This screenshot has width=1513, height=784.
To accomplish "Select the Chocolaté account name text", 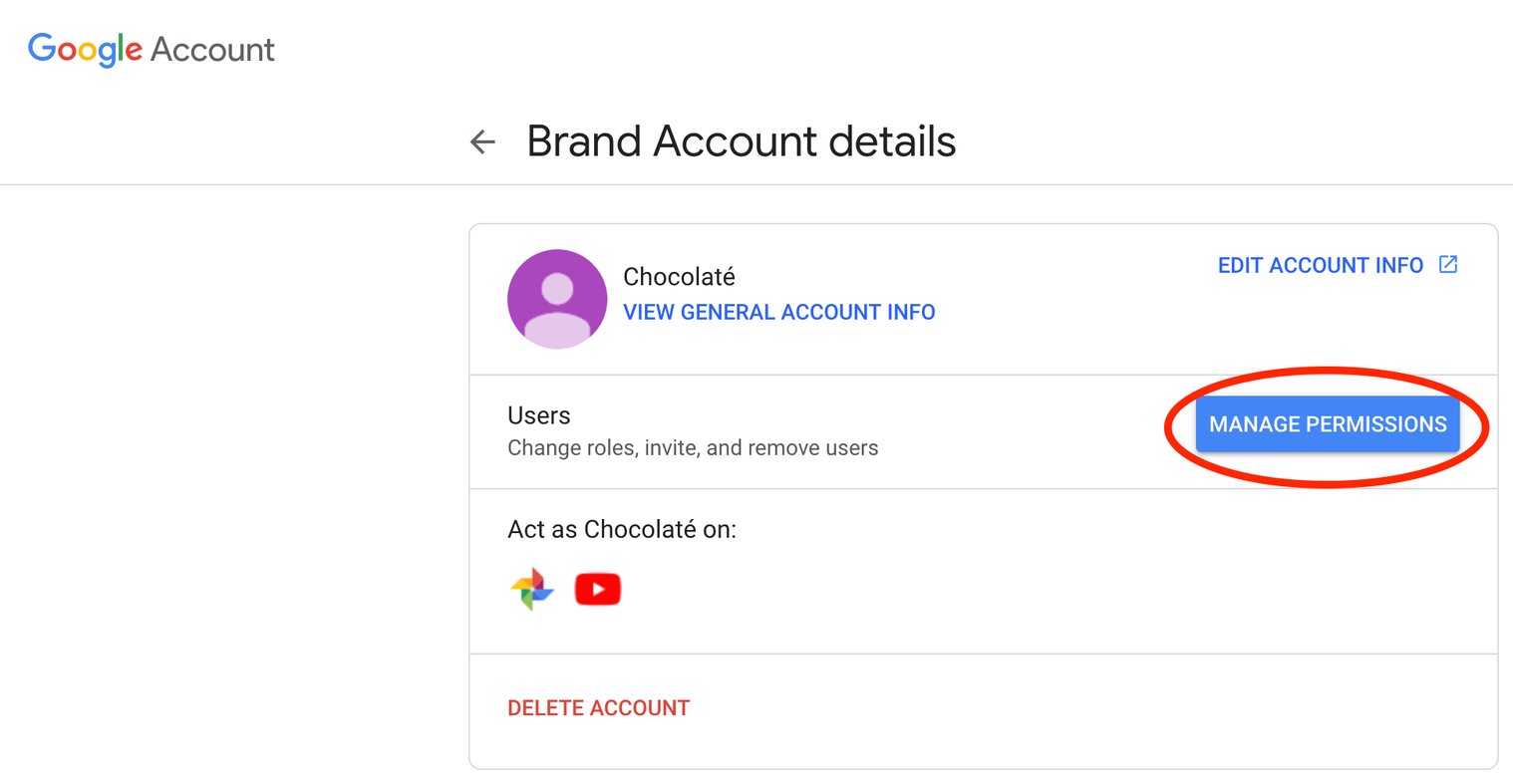I will (679, 277).
